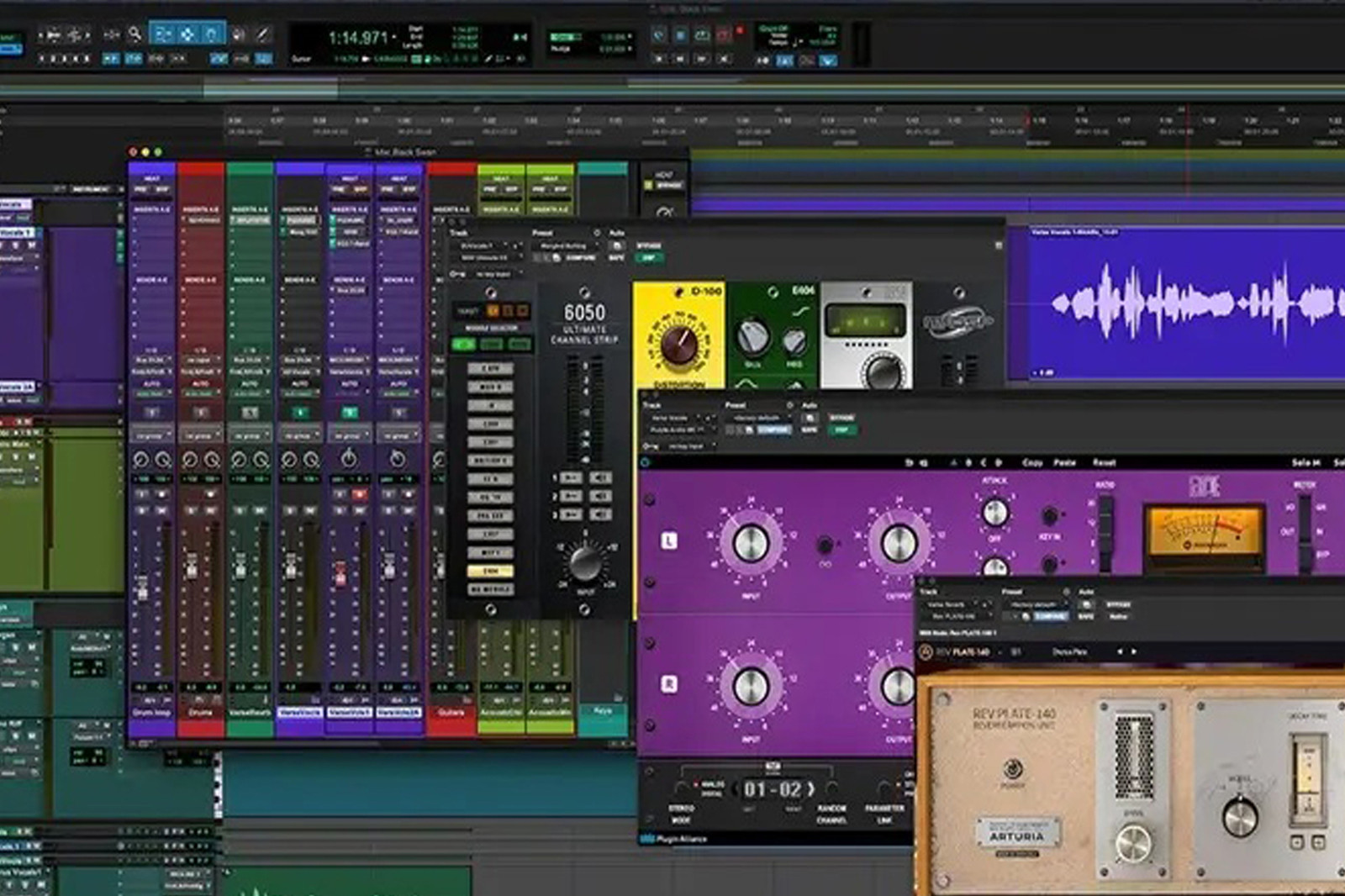Select the Drums track name in mixer

point(200,713)
